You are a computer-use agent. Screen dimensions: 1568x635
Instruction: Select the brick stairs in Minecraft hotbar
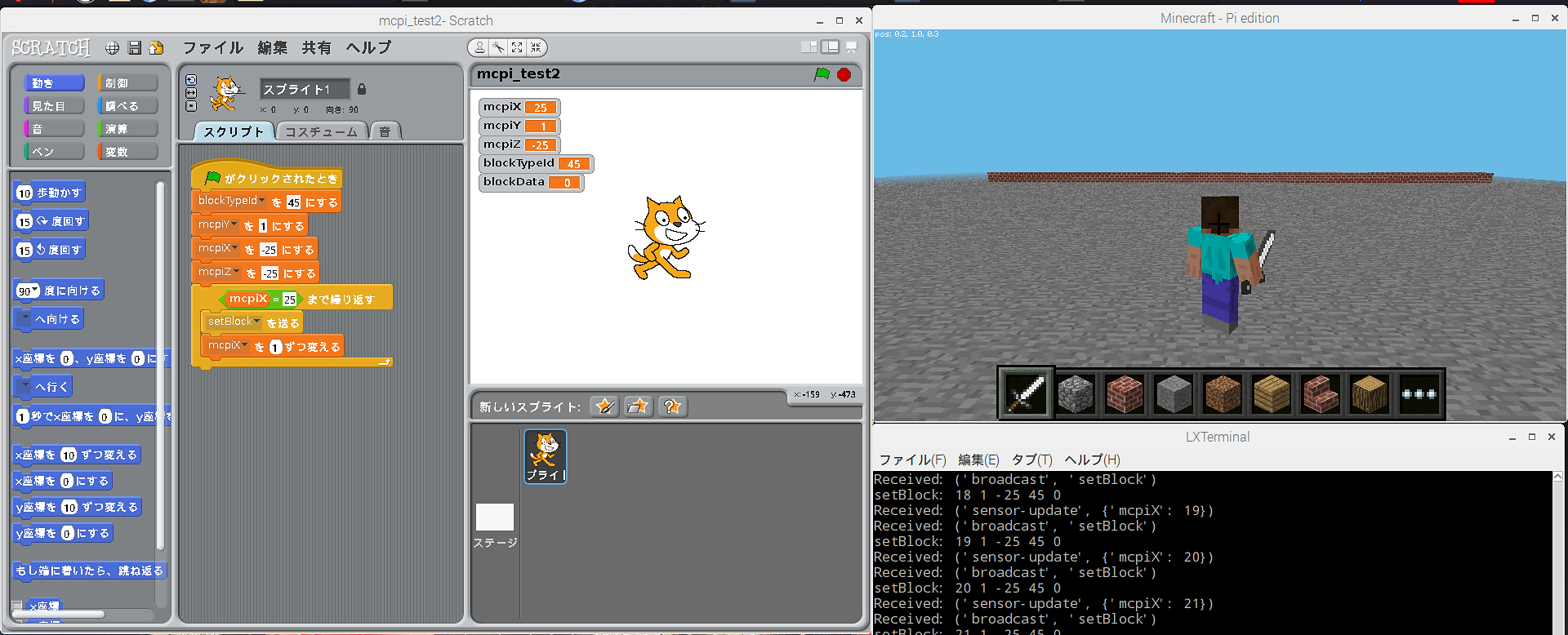1321,394
